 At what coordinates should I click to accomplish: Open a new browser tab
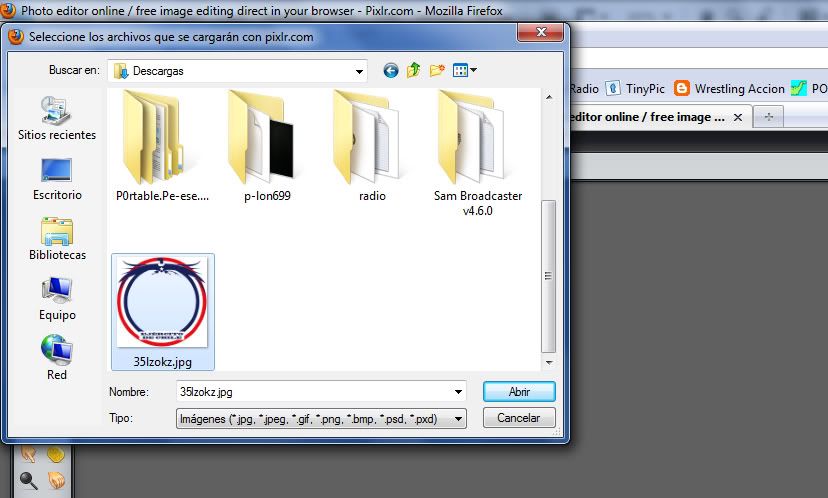(x=769, y=117)
